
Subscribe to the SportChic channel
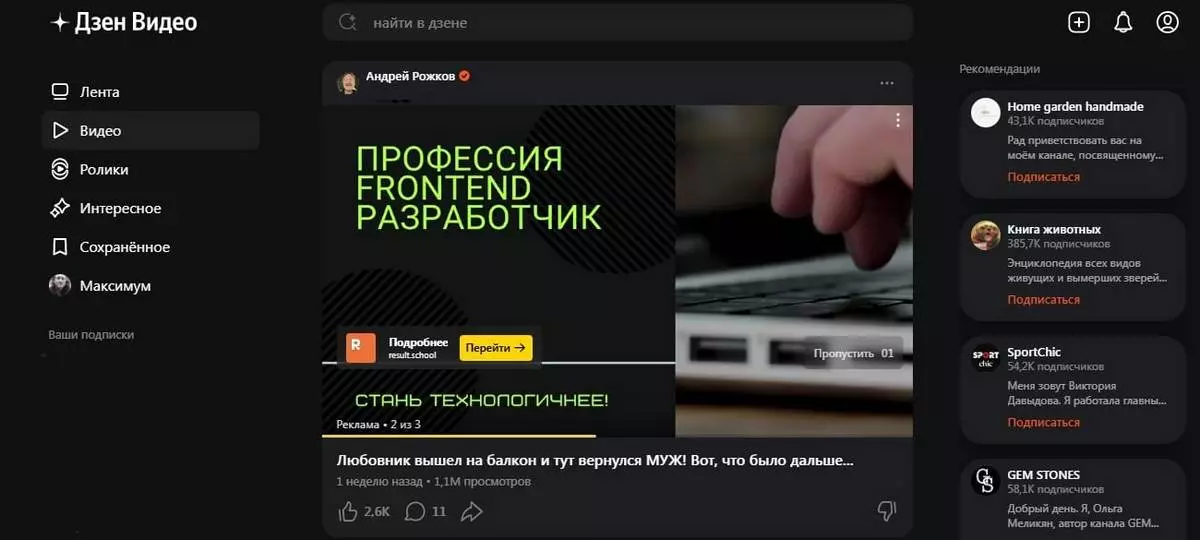(1043, 422)
